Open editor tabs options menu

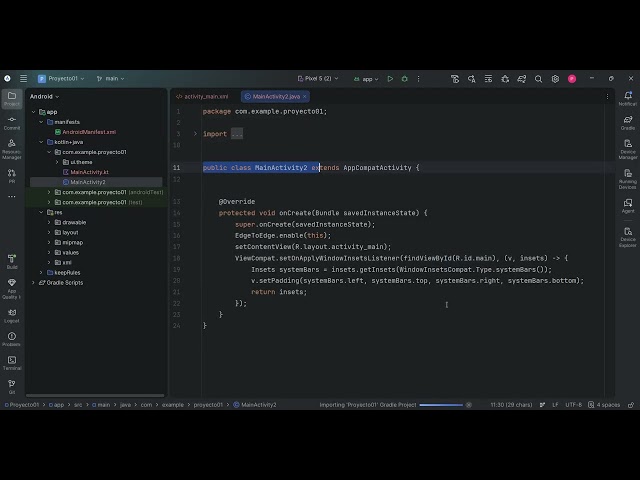(x=607, y=97)
